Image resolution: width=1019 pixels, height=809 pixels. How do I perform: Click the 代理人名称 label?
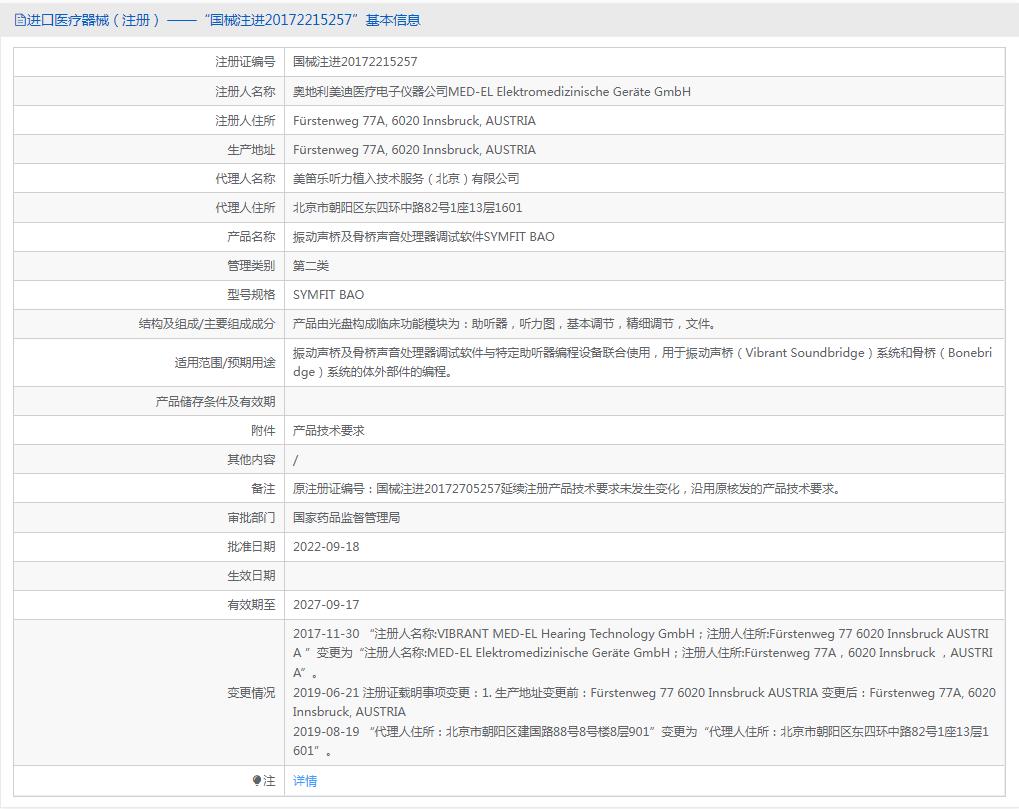(x=245, y=179)
